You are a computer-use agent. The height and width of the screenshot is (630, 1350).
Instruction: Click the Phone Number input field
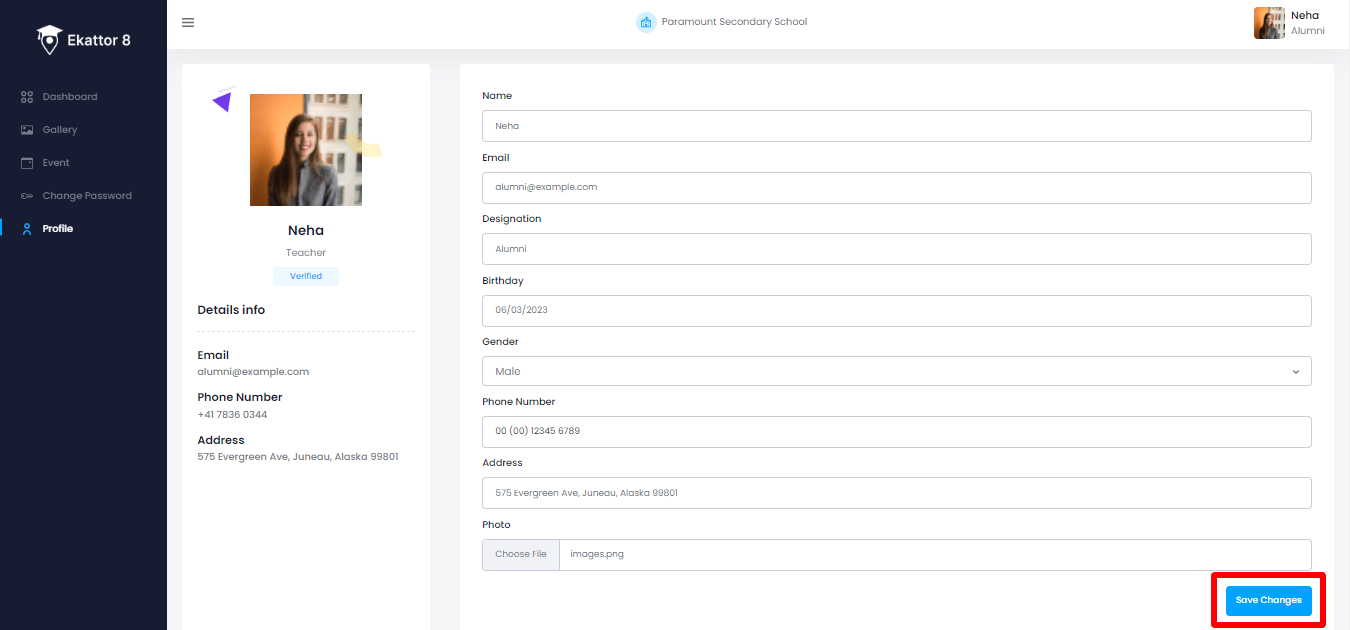click(895, 431)
